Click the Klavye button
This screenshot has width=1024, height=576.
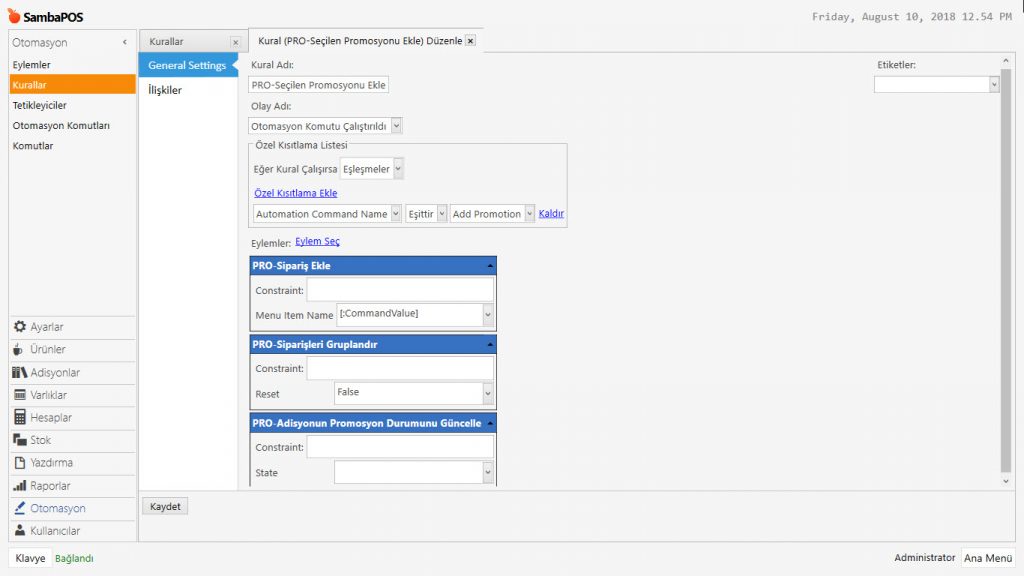pos(30,558)
